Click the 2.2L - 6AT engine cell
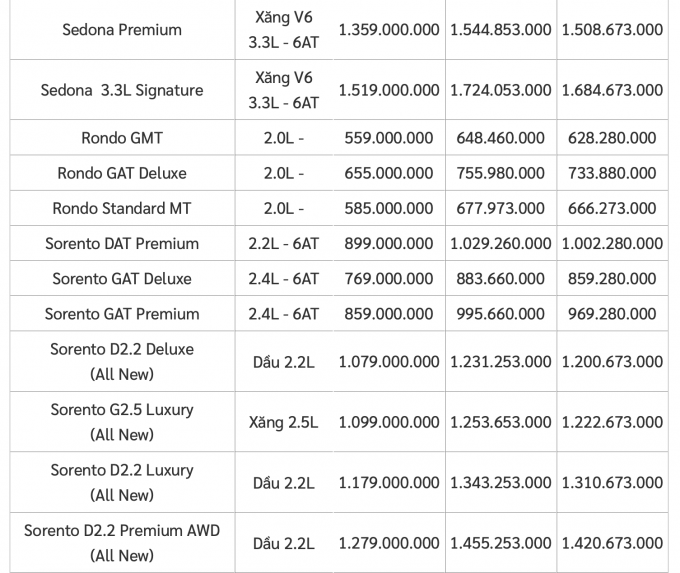 tap(282, 243)
